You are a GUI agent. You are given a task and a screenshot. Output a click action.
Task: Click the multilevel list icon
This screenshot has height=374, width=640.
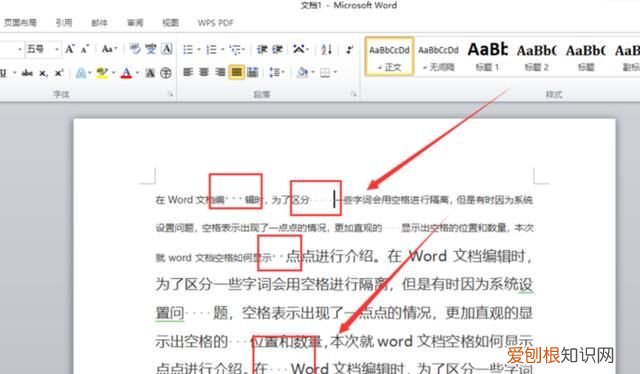[235, 49]
